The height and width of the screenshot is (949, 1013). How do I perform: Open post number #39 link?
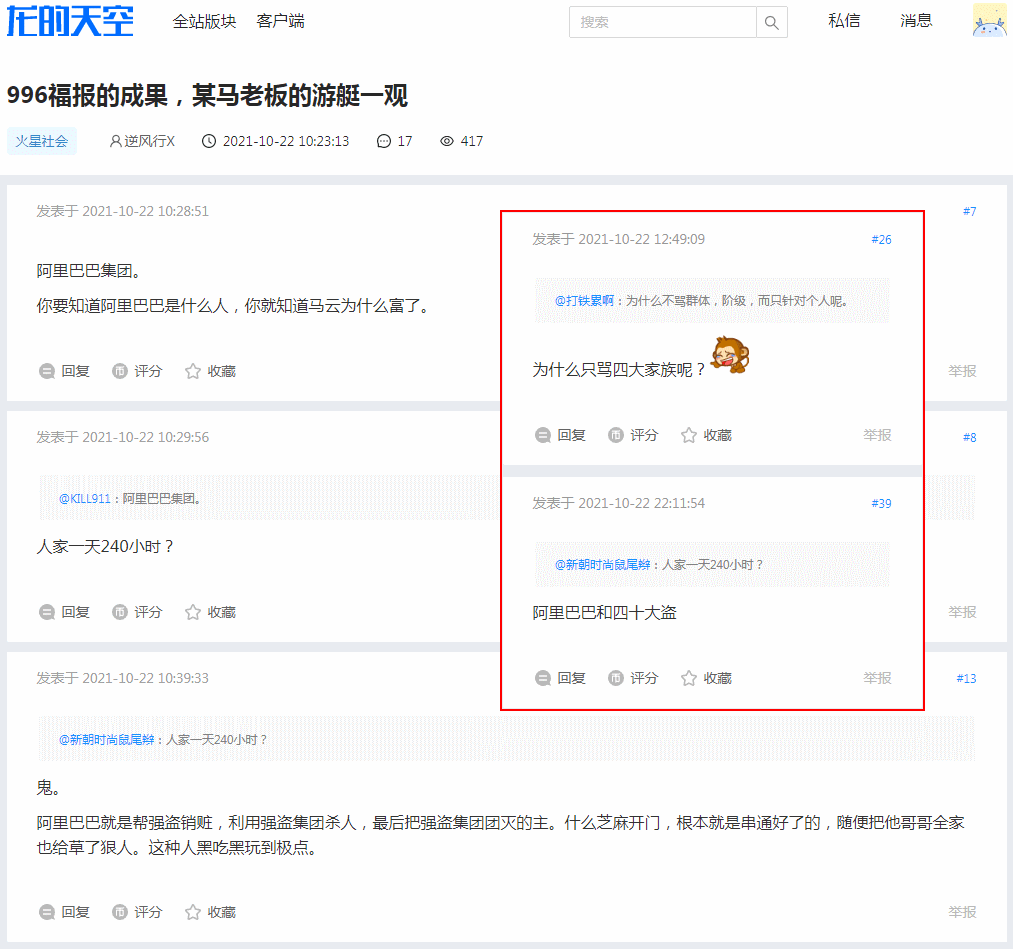(881, 503)
